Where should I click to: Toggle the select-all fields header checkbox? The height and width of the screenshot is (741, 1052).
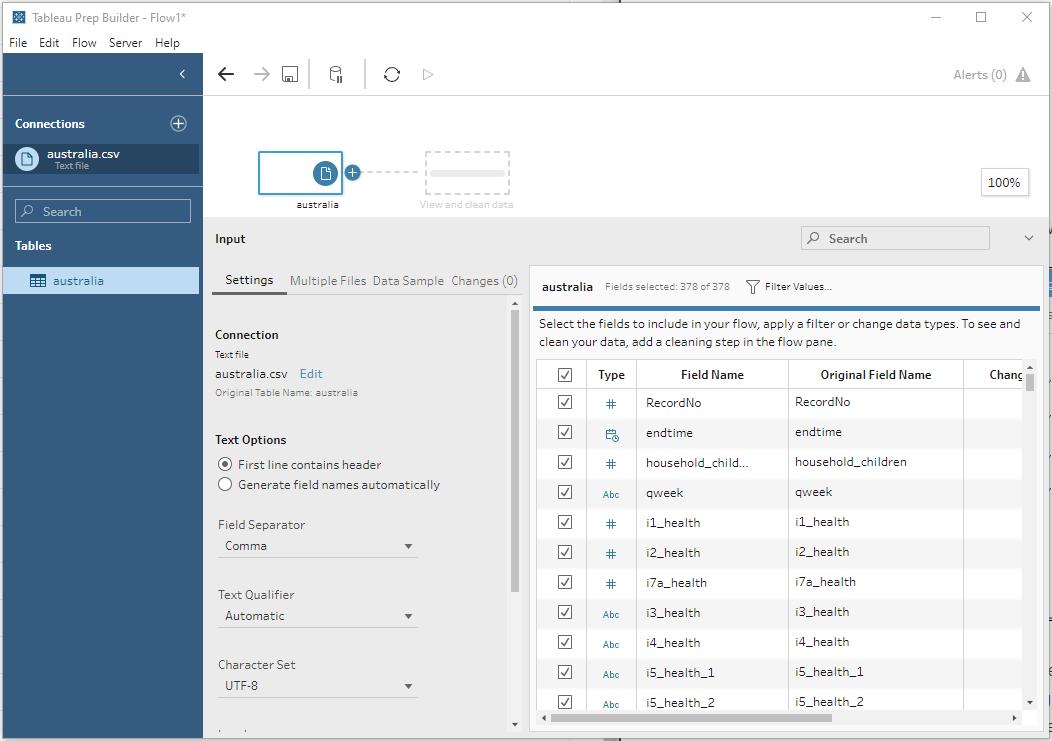point(565,375)
